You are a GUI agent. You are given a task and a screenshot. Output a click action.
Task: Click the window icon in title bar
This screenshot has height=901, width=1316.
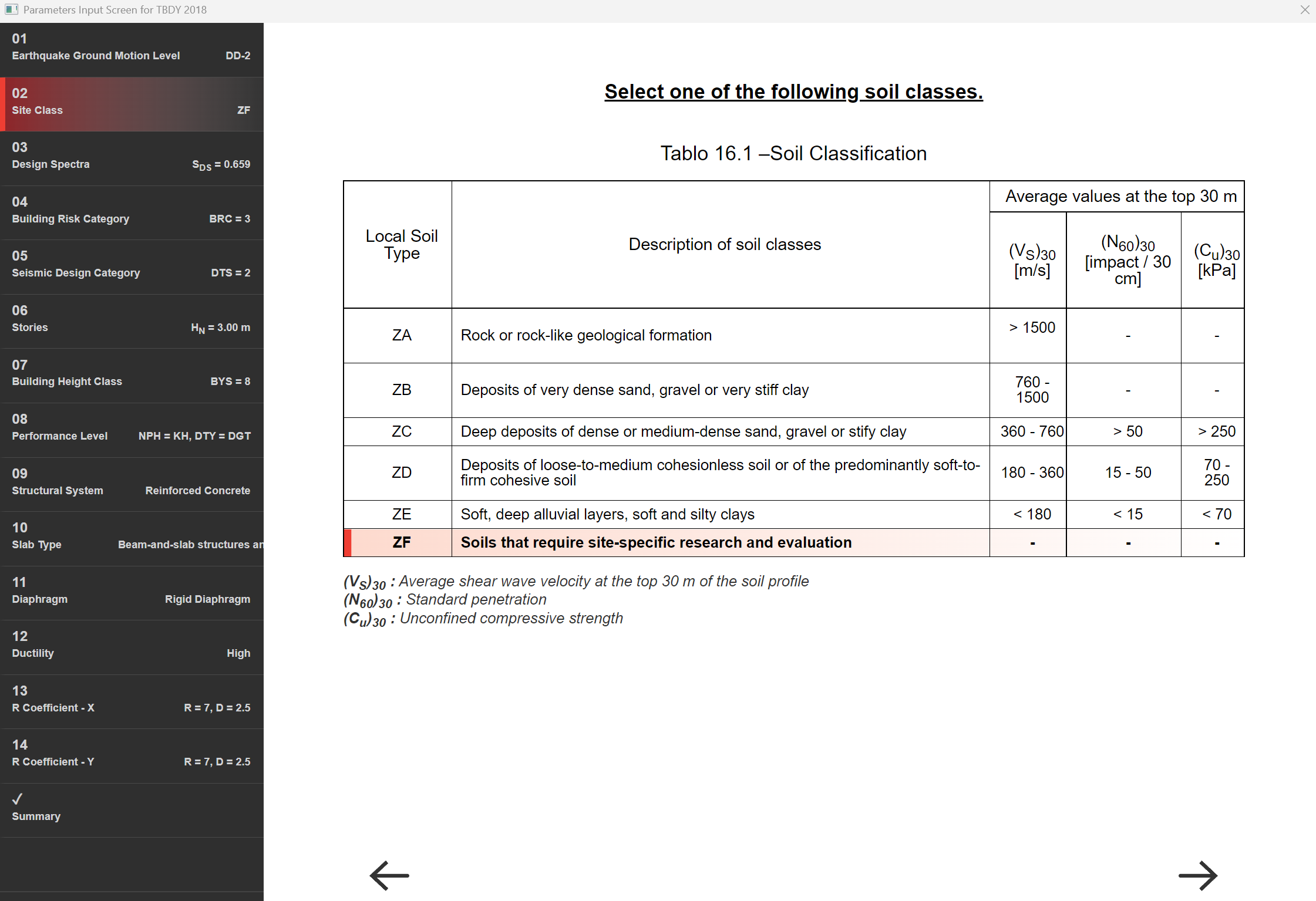pyautogui.click(x=11, y=10)
